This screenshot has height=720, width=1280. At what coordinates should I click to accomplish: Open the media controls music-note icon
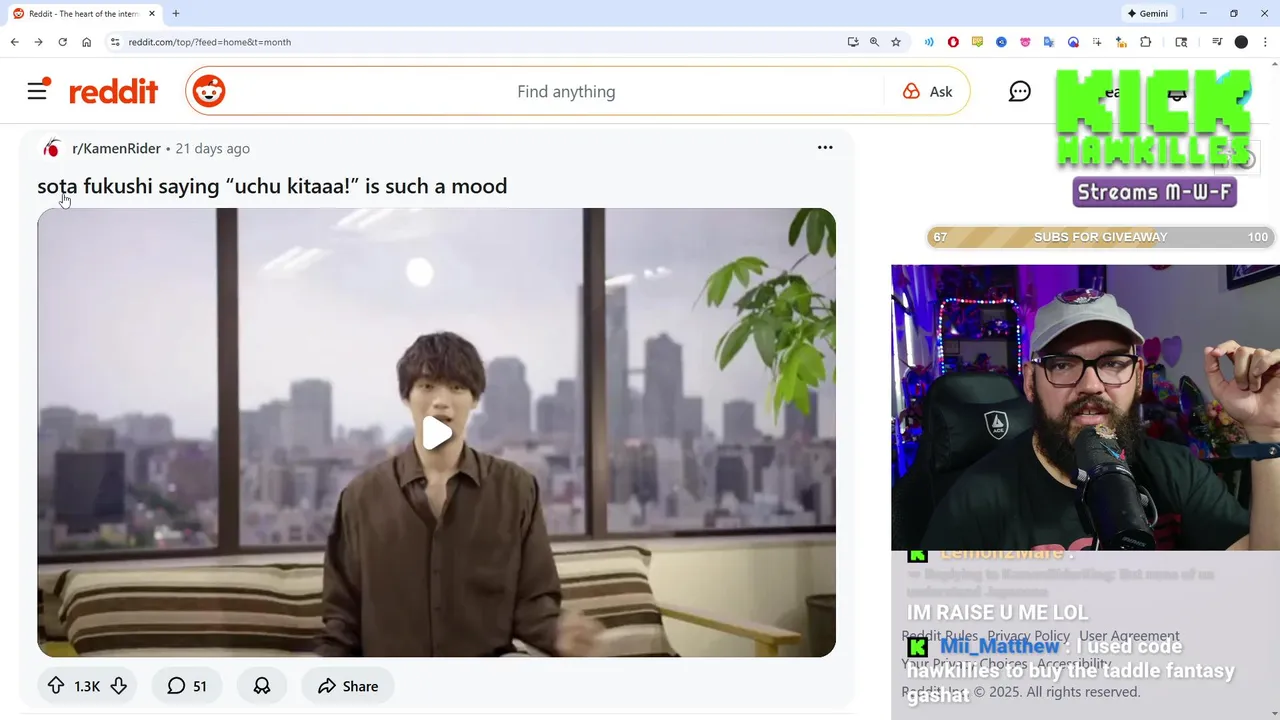coord(1217,42)
